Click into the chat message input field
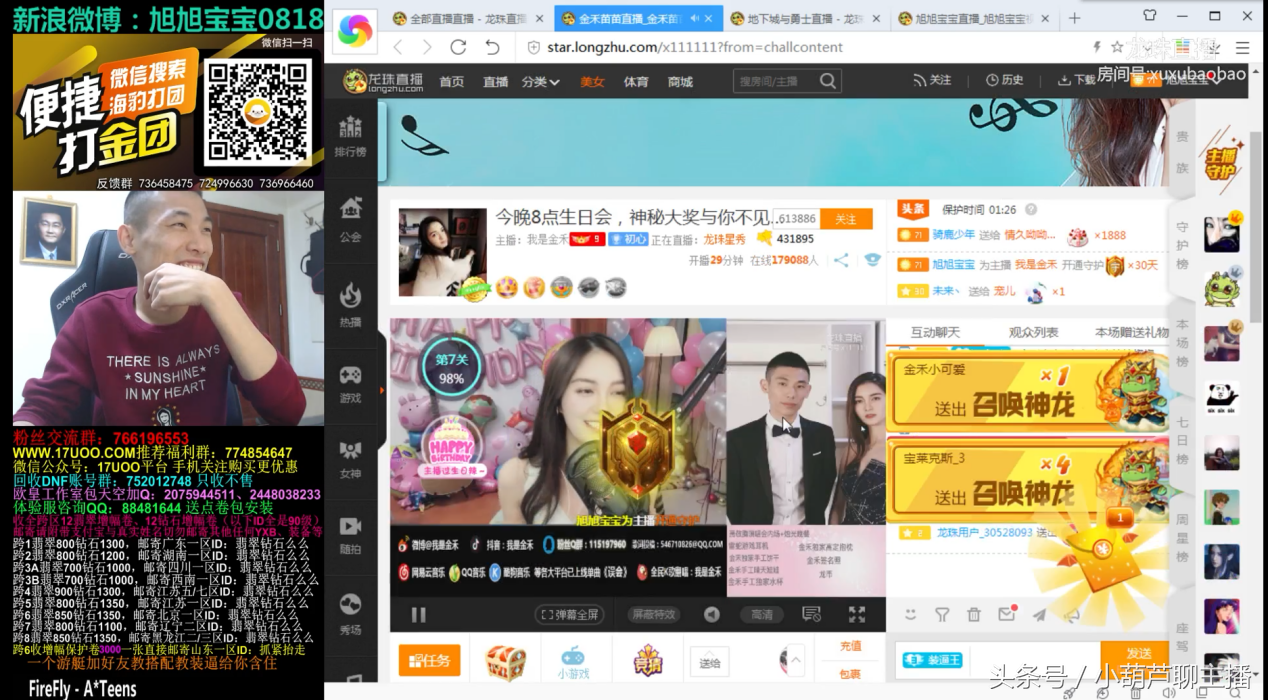Screen dimensions: 1268x700 click(x=1035, y=660)
